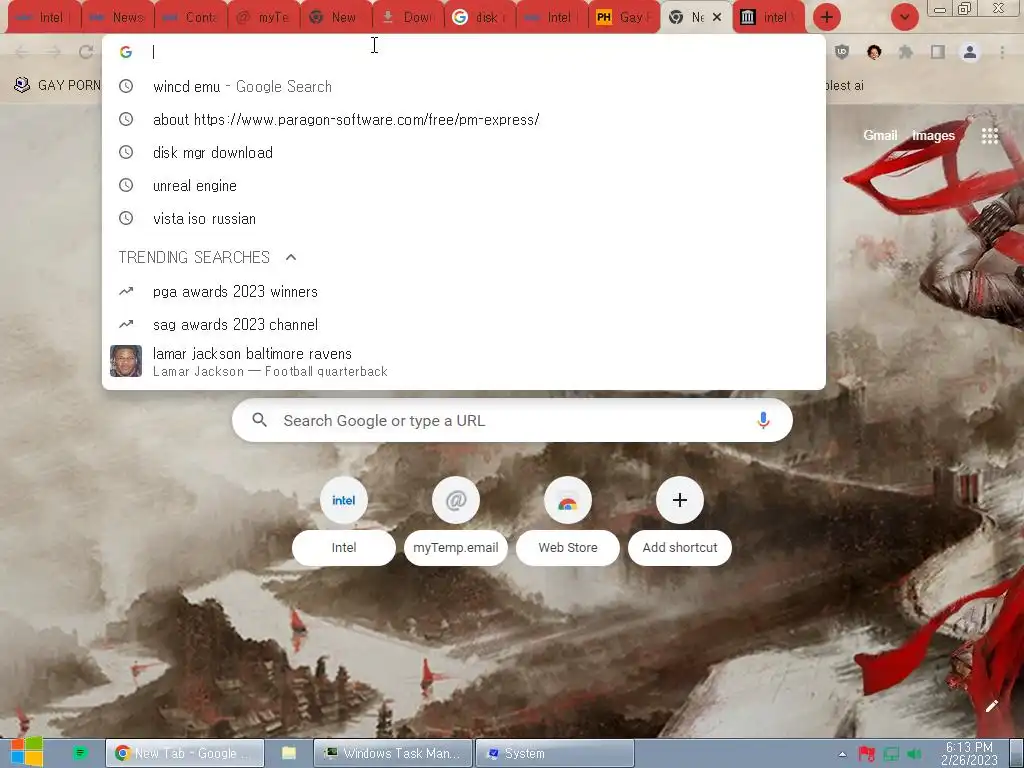Switch to the Google "disk" tab
This screenshot has width=1024, height=768.
coord(479,18)
